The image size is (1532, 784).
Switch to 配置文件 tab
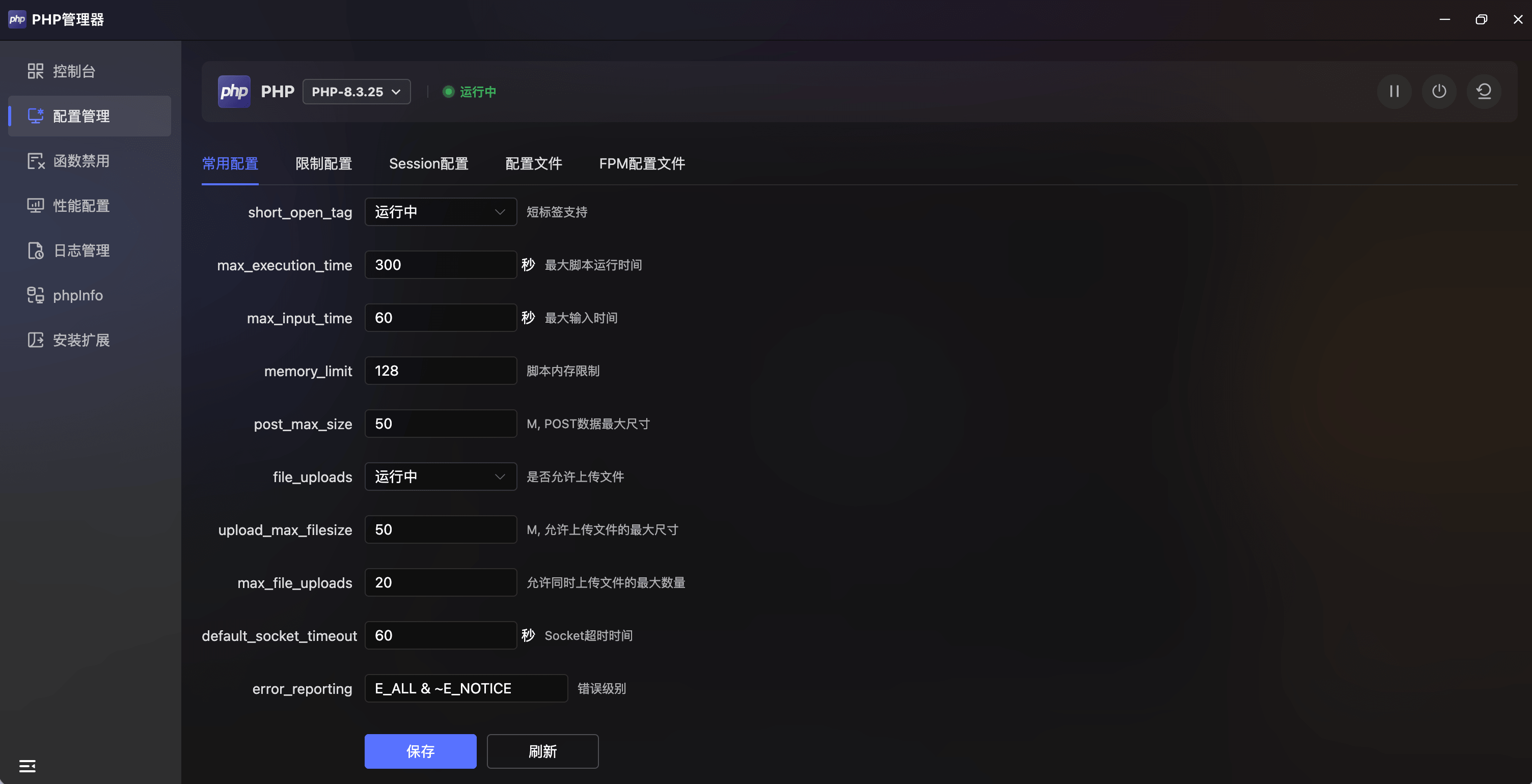(533, 163)
